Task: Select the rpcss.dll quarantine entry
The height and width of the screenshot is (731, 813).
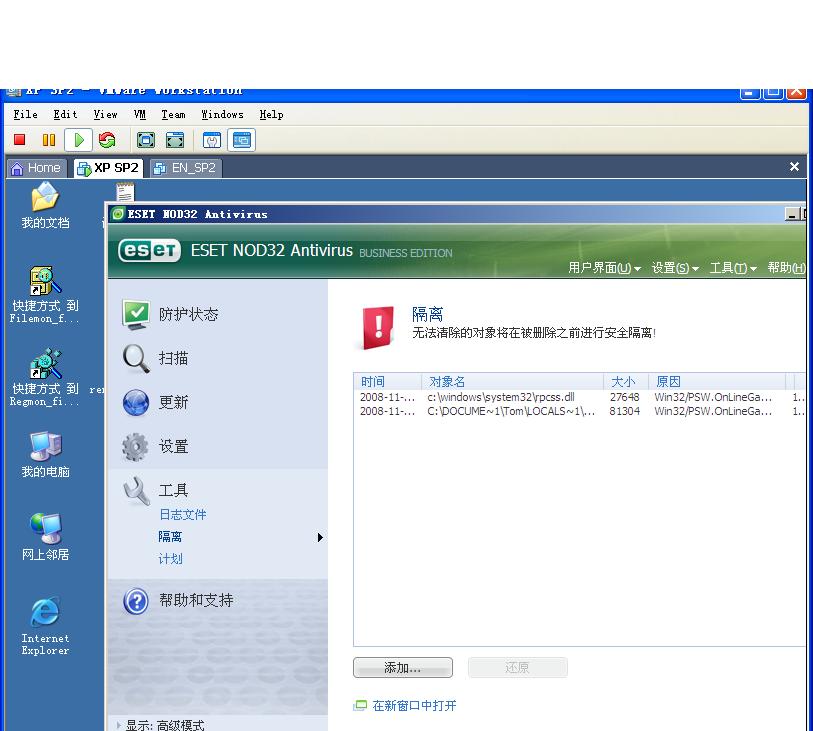Action: pos(580,397)
